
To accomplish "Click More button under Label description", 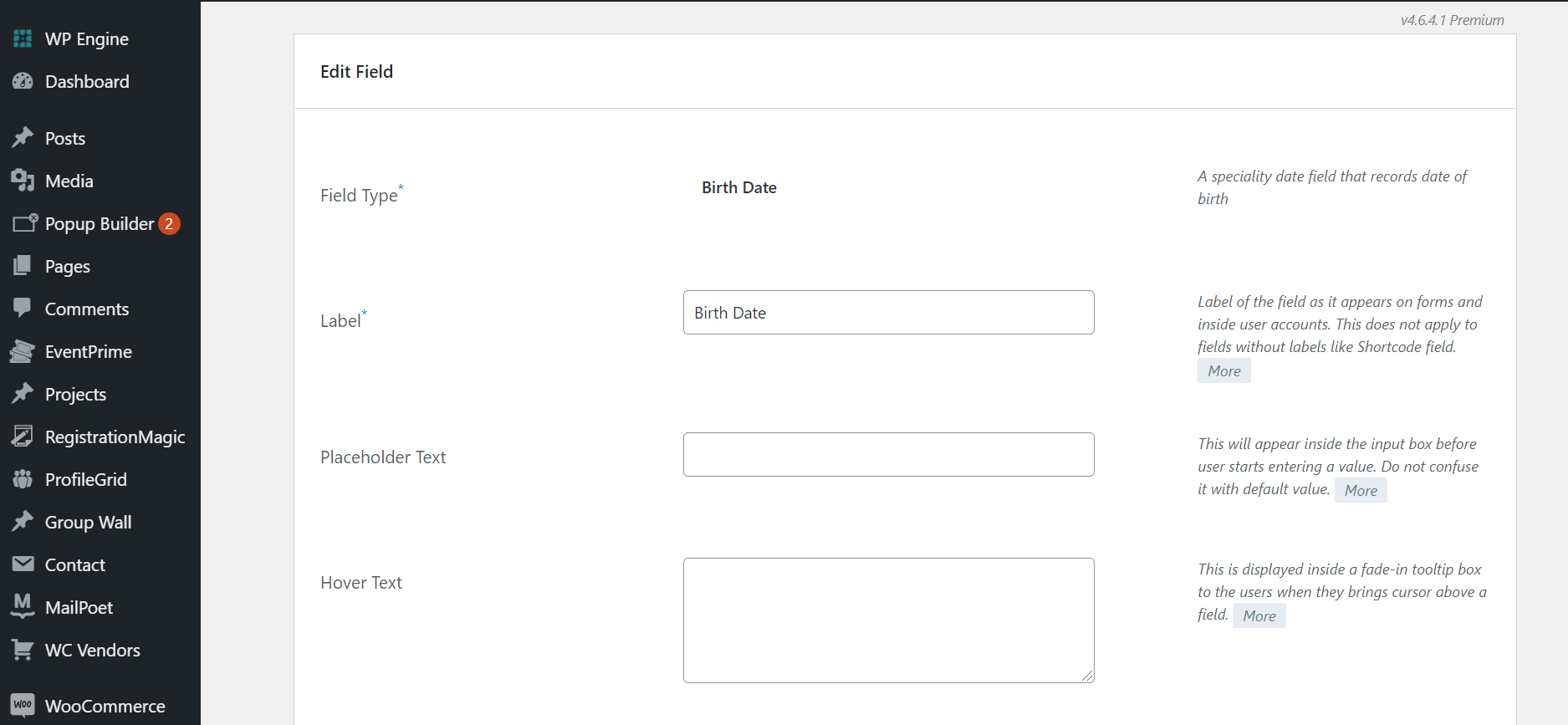I will coord(1223,371).
